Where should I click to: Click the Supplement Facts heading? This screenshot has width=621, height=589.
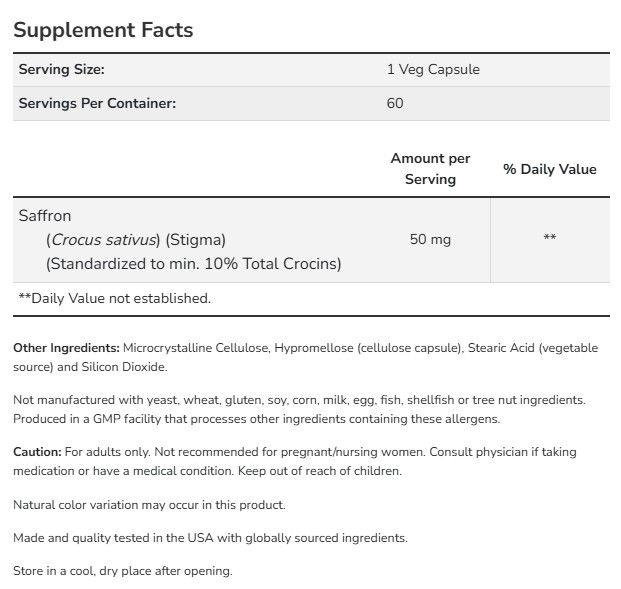103,30
